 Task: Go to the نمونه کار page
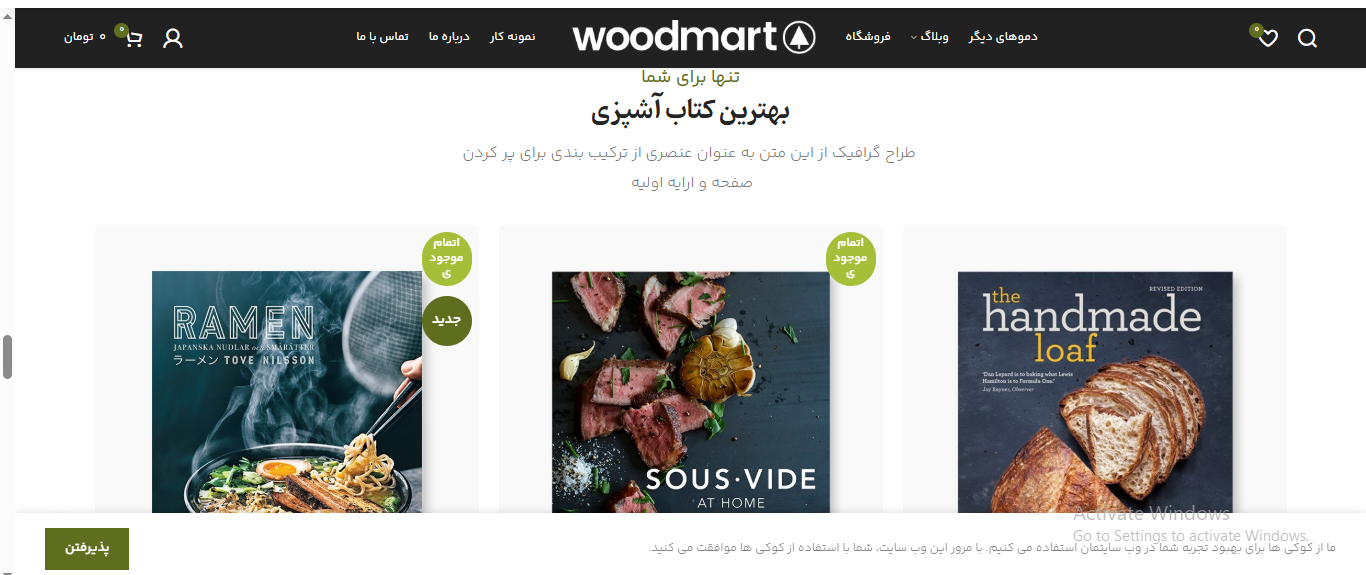512,37
